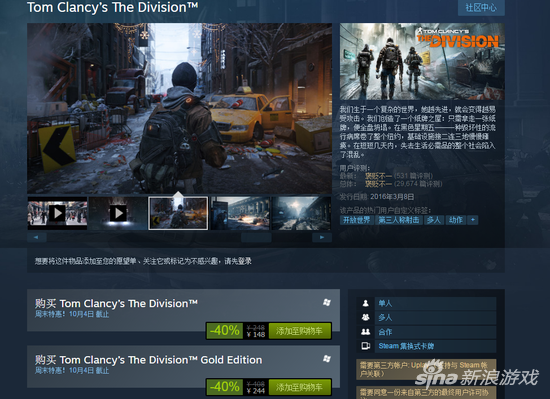Add The Division Gold Edition to cart
Image resolution: width=550 pixels, height=399 pixels.
coord(299,387)
